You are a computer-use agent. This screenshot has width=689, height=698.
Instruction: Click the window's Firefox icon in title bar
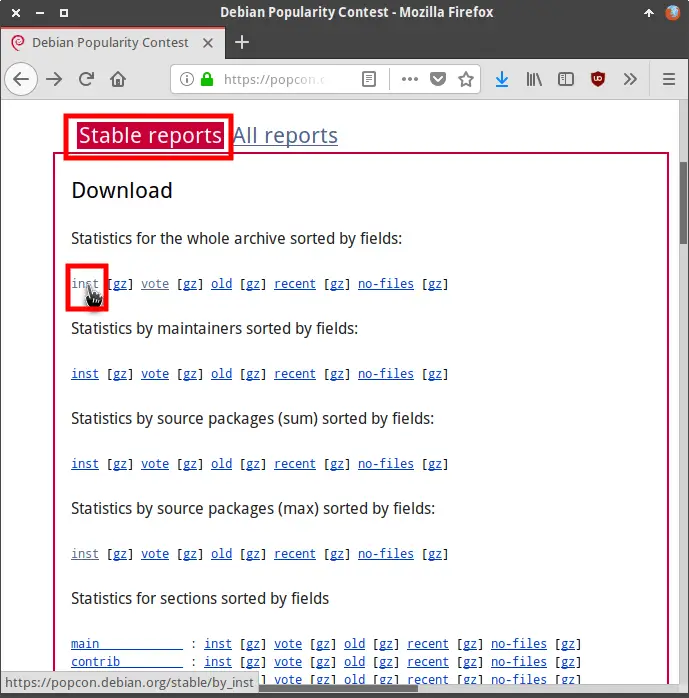[673, 12]
